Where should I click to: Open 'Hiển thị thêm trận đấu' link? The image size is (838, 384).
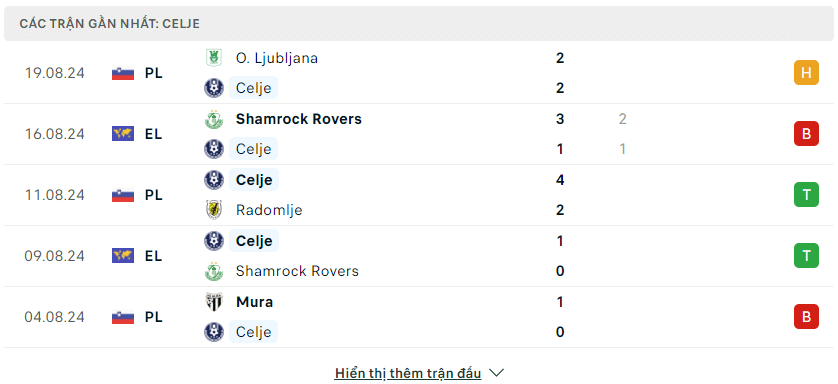408,373
